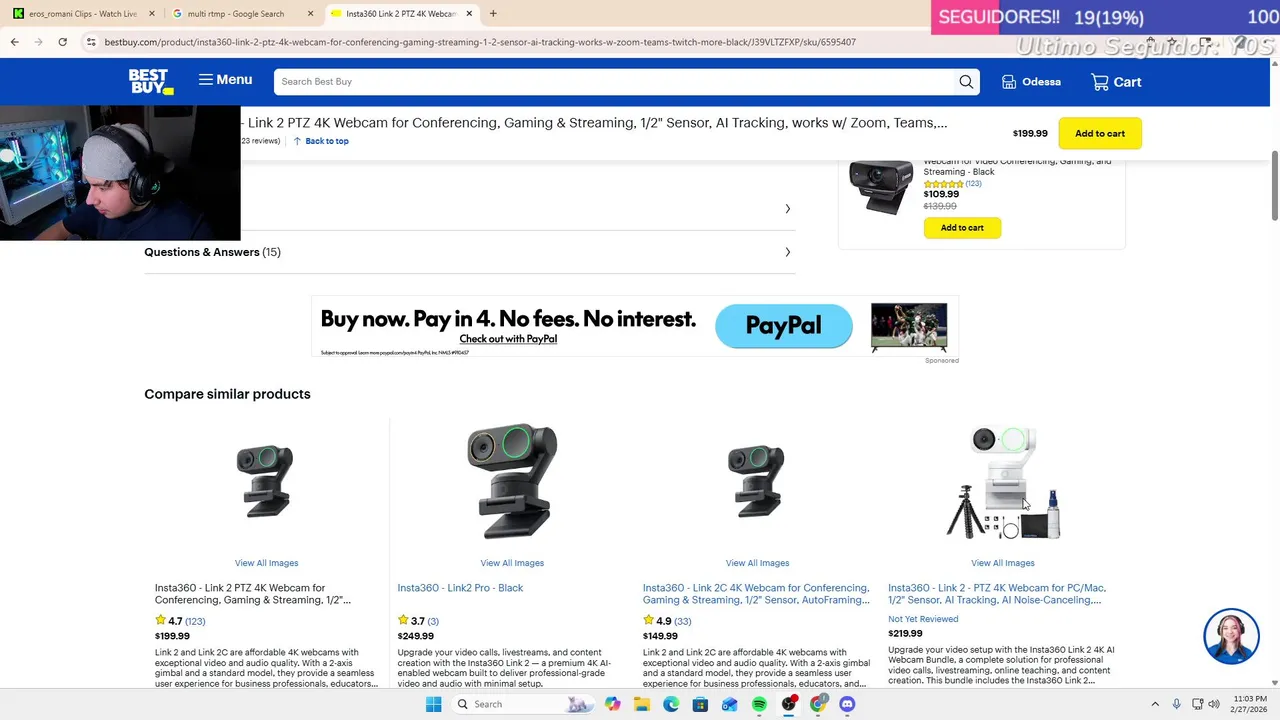This screenshot has width=1280, height=720.
Task: Reload the page
Action: click(x=62, y=42)
